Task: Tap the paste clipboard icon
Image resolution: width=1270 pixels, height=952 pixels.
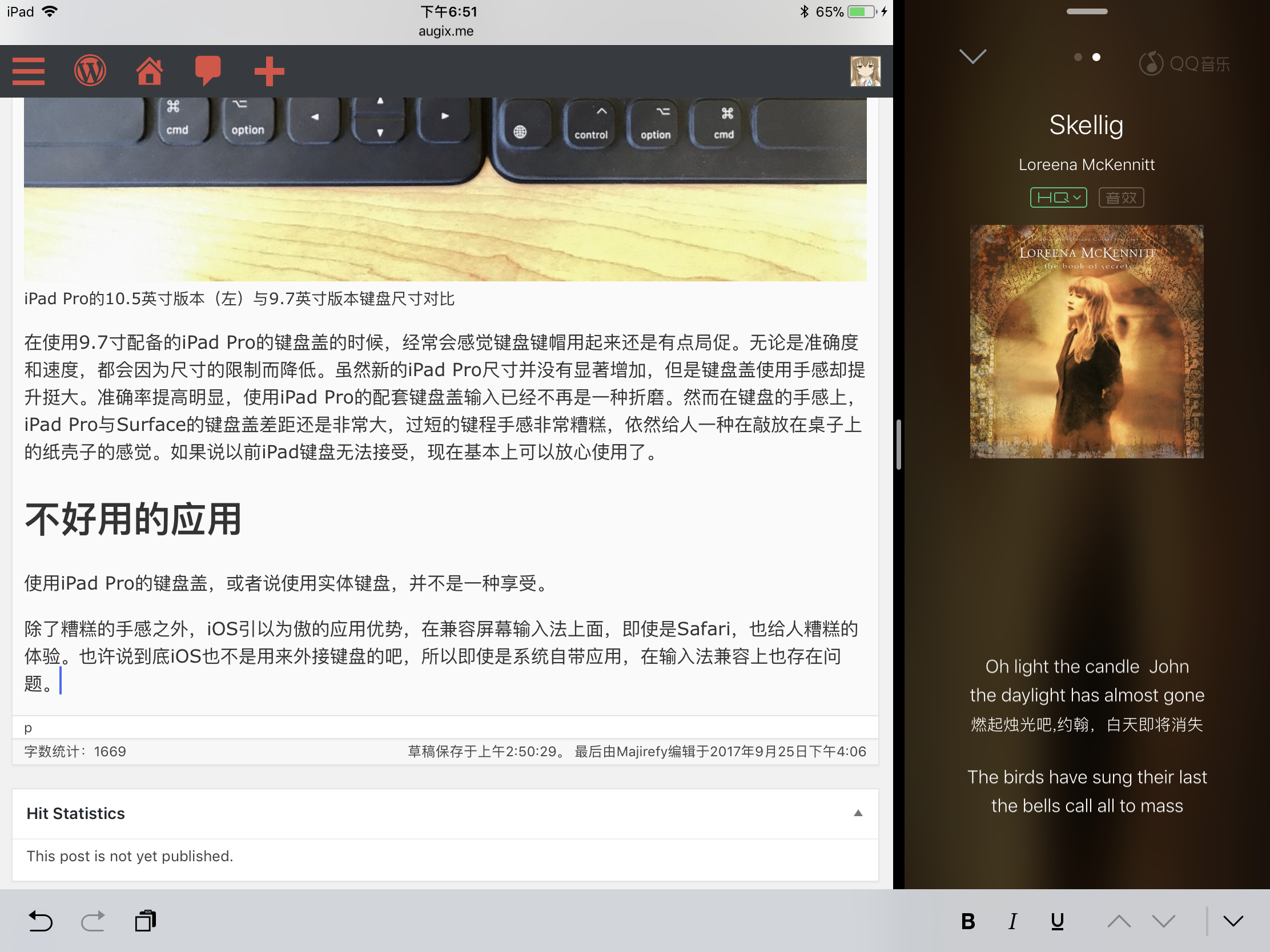Action: [145, 921]
